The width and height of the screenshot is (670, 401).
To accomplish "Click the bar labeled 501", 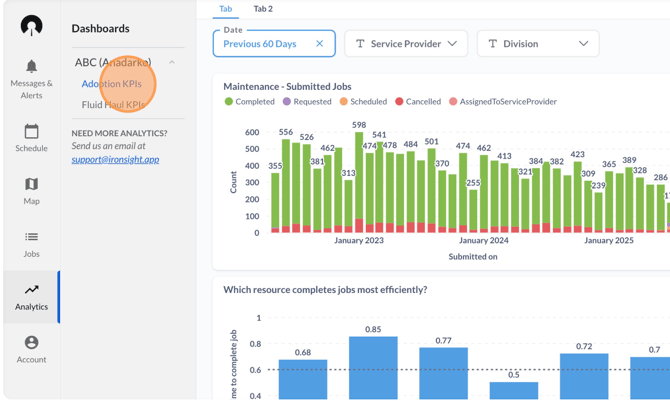I will [432, 190].
